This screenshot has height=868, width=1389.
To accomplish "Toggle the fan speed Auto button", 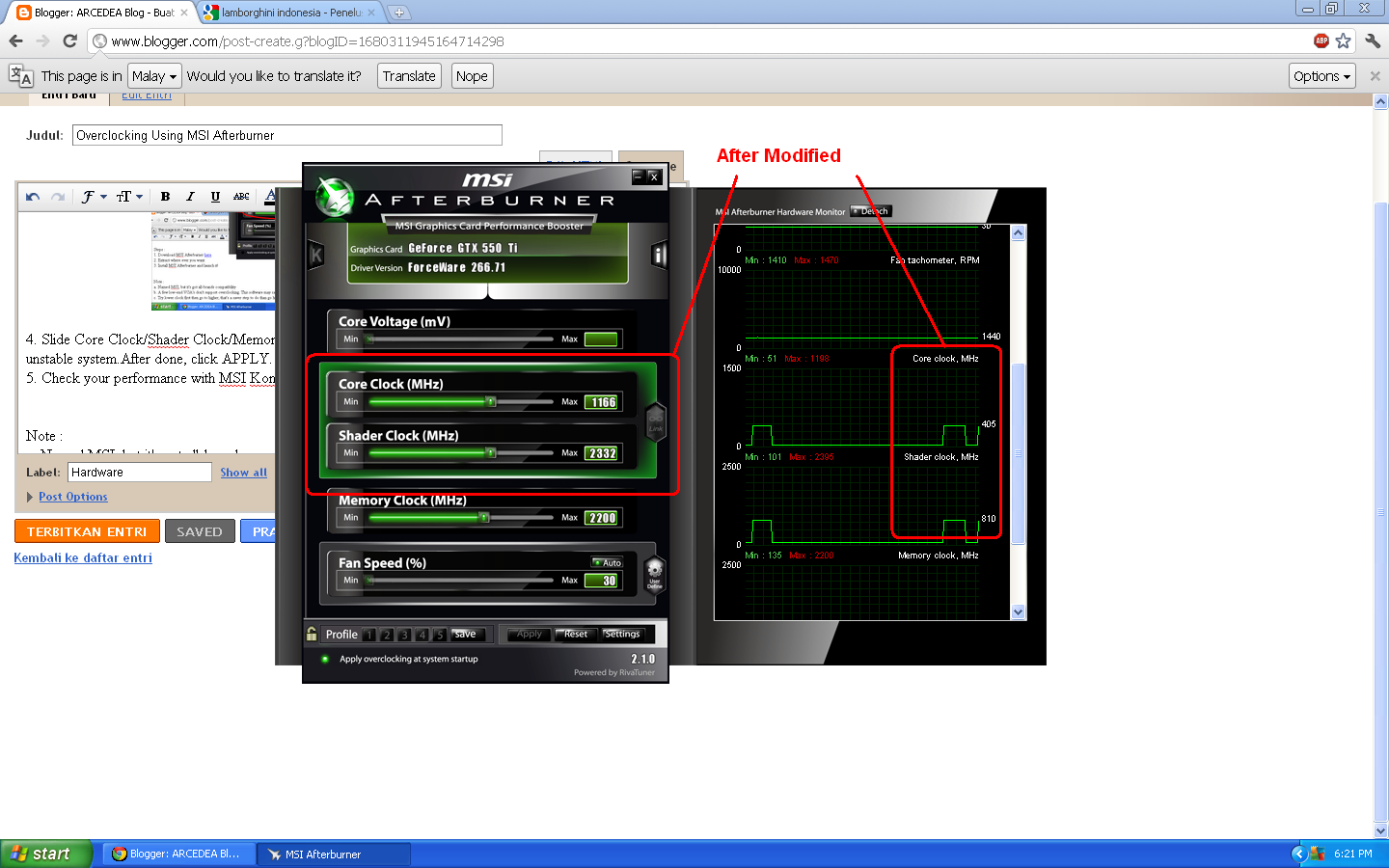I will coord(608,562).
